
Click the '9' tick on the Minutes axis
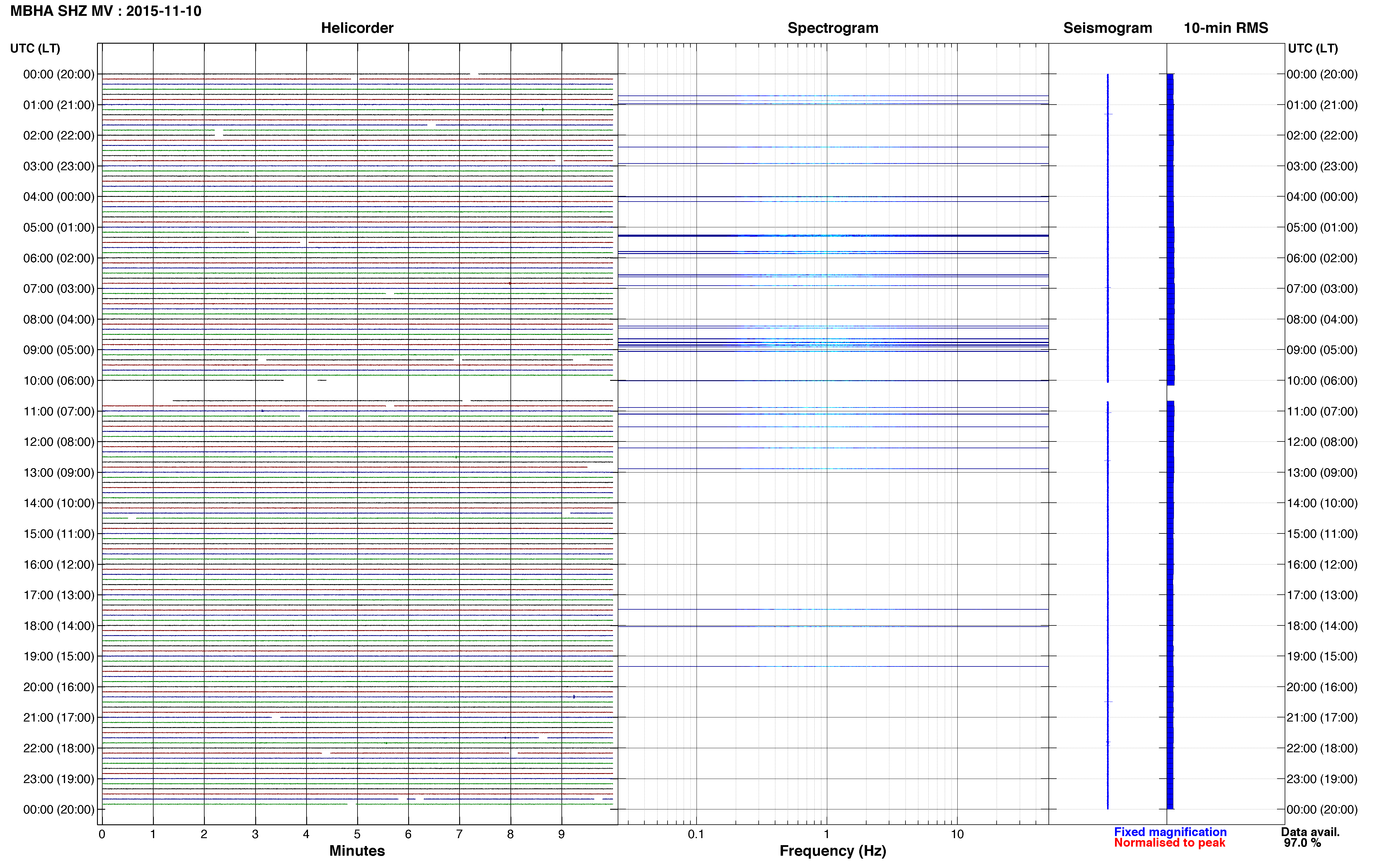561,835
